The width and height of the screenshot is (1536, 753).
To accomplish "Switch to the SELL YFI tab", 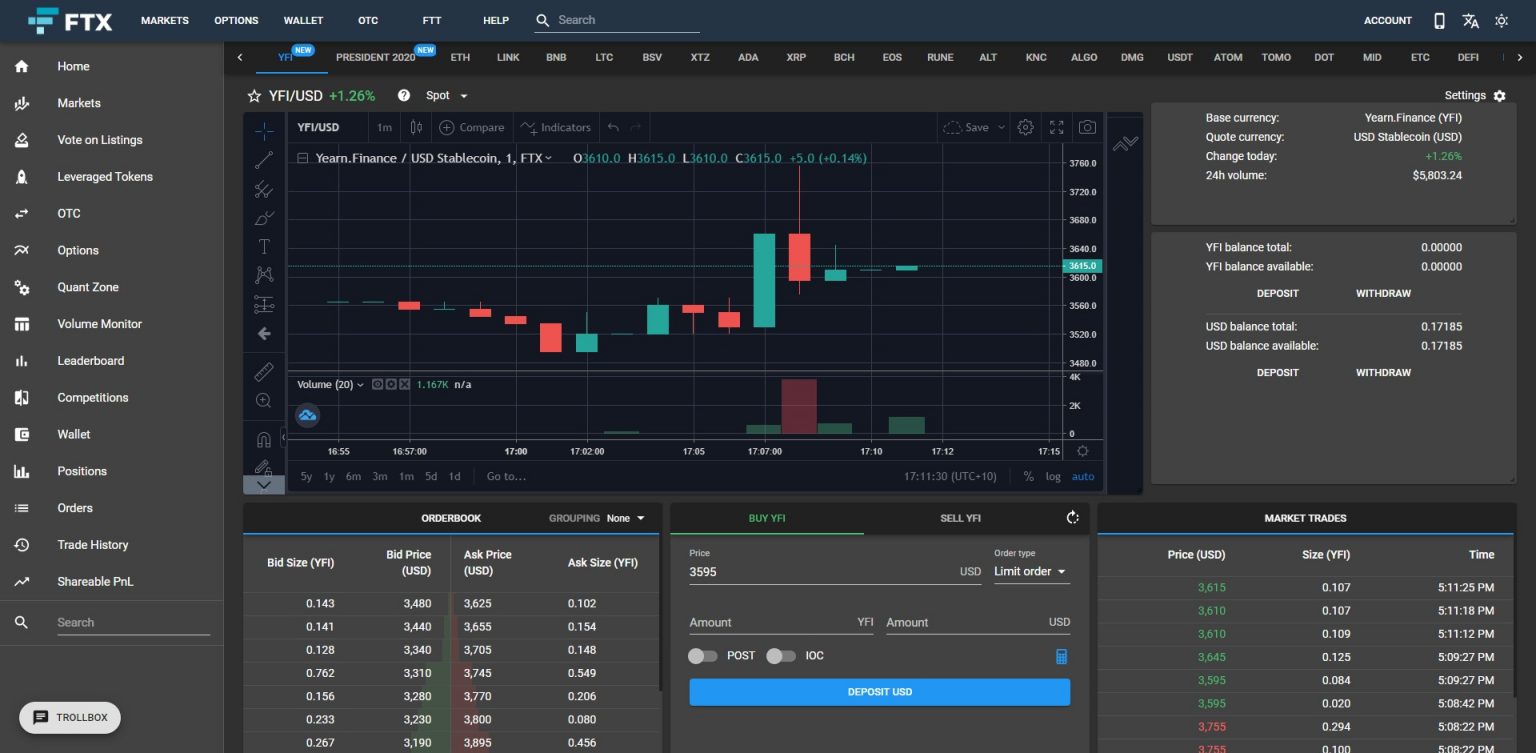I will (958, 518).
